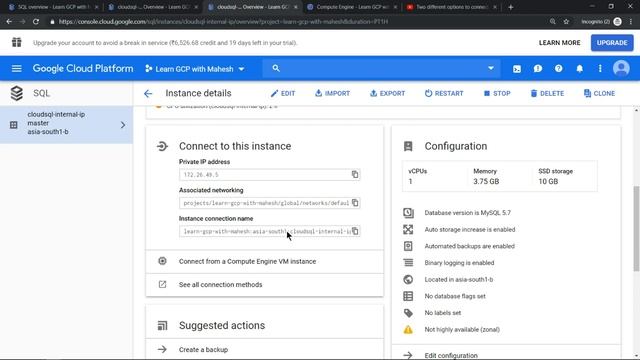This screenshot has width=640, height=360.
Task: Click the Incognito profile indicator
Action: click(601, 22)
